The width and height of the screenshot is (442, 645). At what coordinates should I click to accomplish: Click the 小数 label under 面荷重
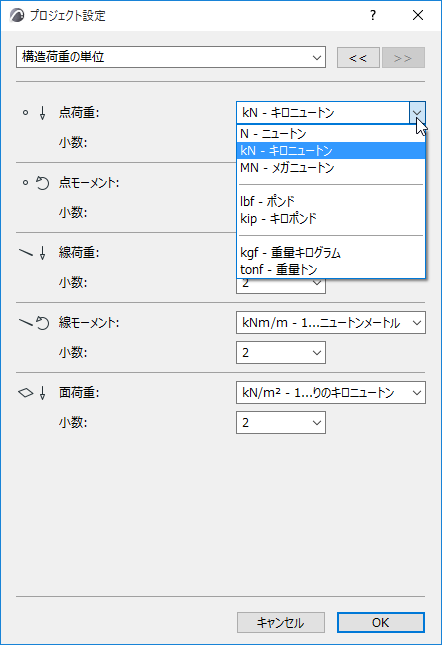pyautogui.click(x=73, y=422)
